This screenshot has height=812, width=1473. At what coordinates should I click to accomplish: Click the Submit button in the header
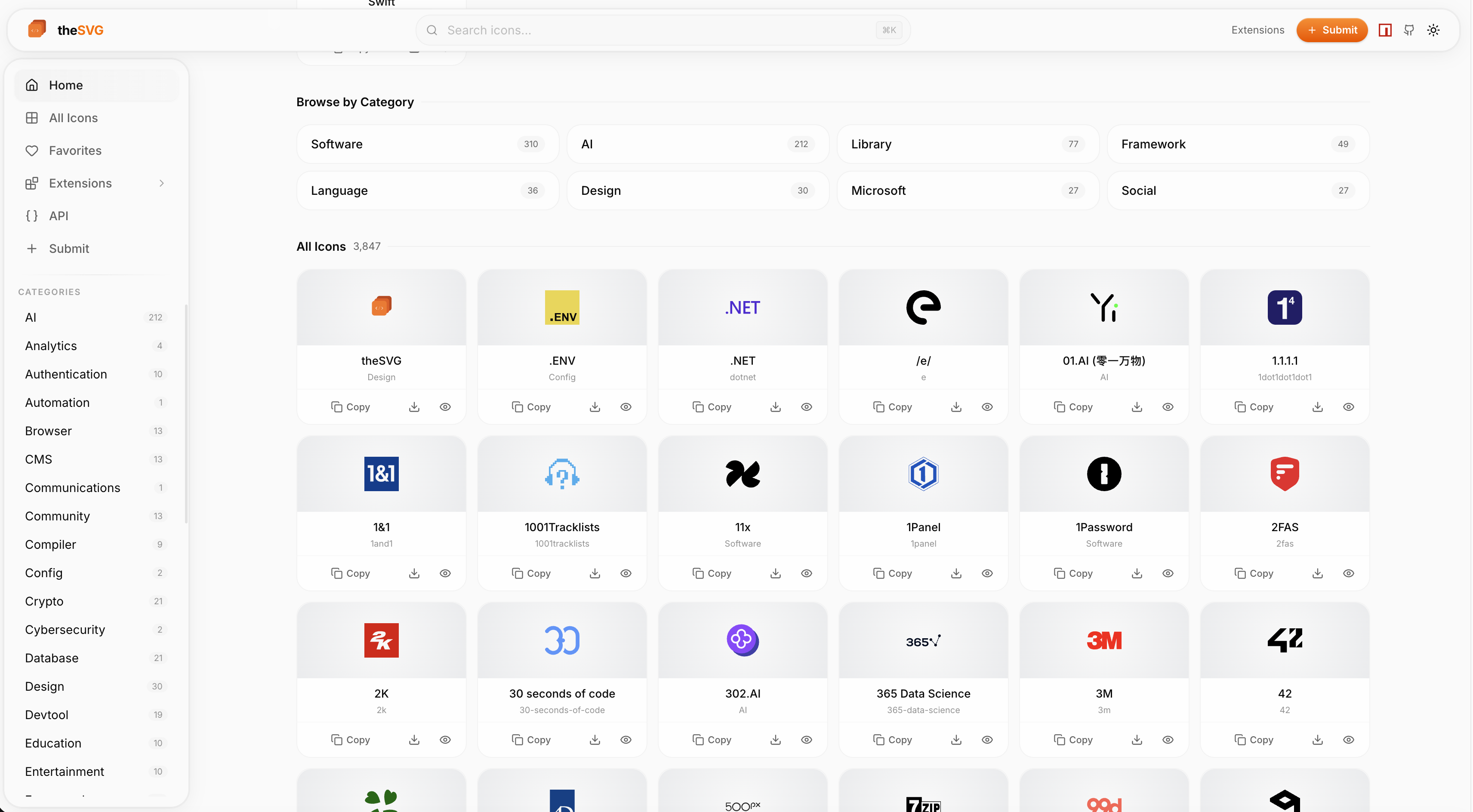(x=1332, y=30)
